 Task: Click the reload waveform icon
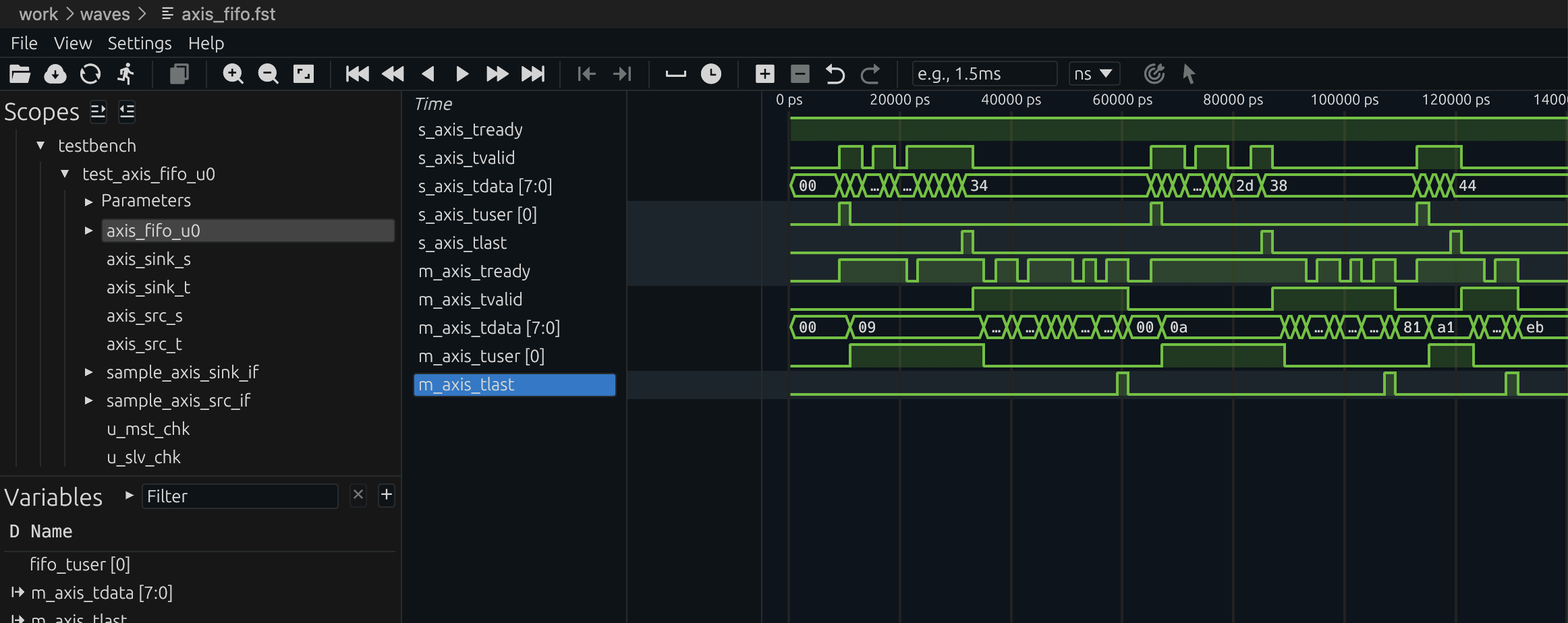[90, 73]
